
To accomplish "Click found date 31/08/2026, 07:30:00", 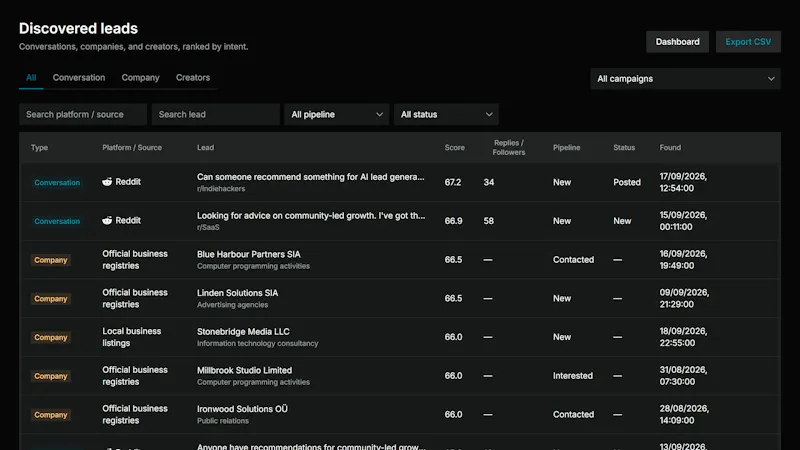I will click(683, 376).
